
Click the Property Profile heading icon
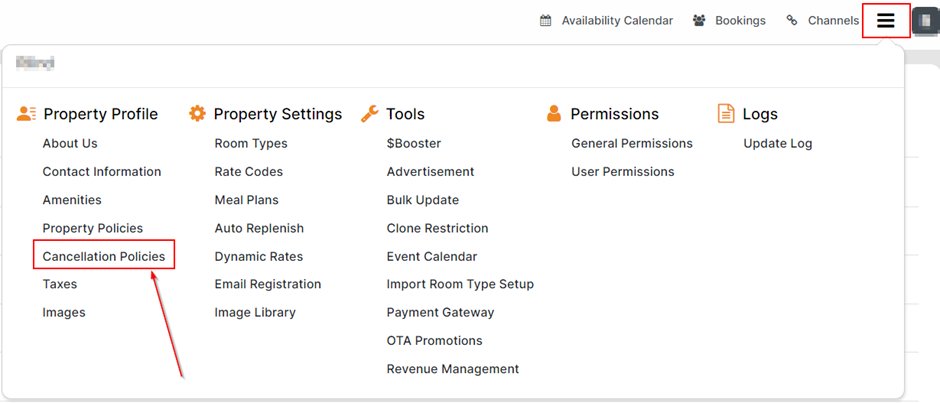point(27,114)
